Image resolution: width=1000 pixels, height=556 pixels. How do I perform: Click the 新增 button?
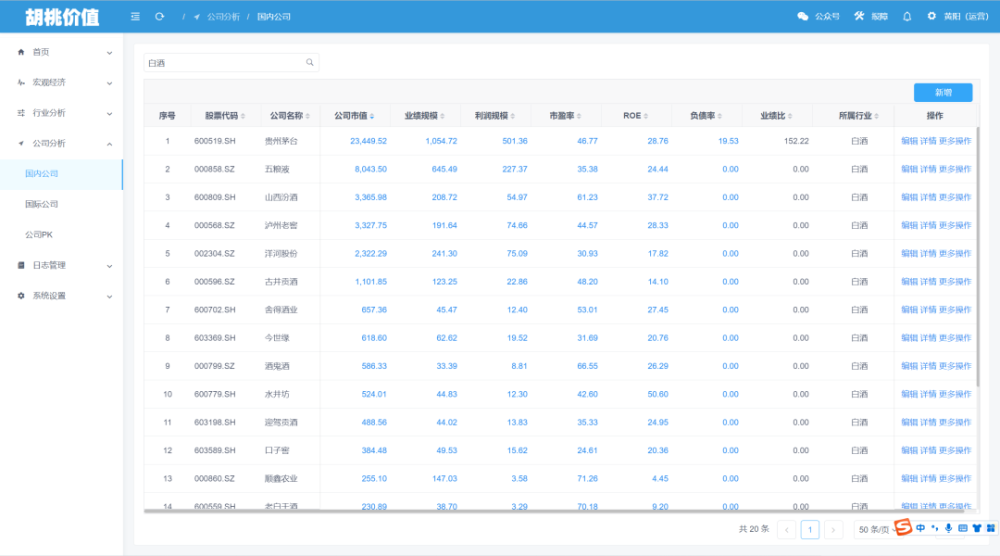tap(942, 92)
